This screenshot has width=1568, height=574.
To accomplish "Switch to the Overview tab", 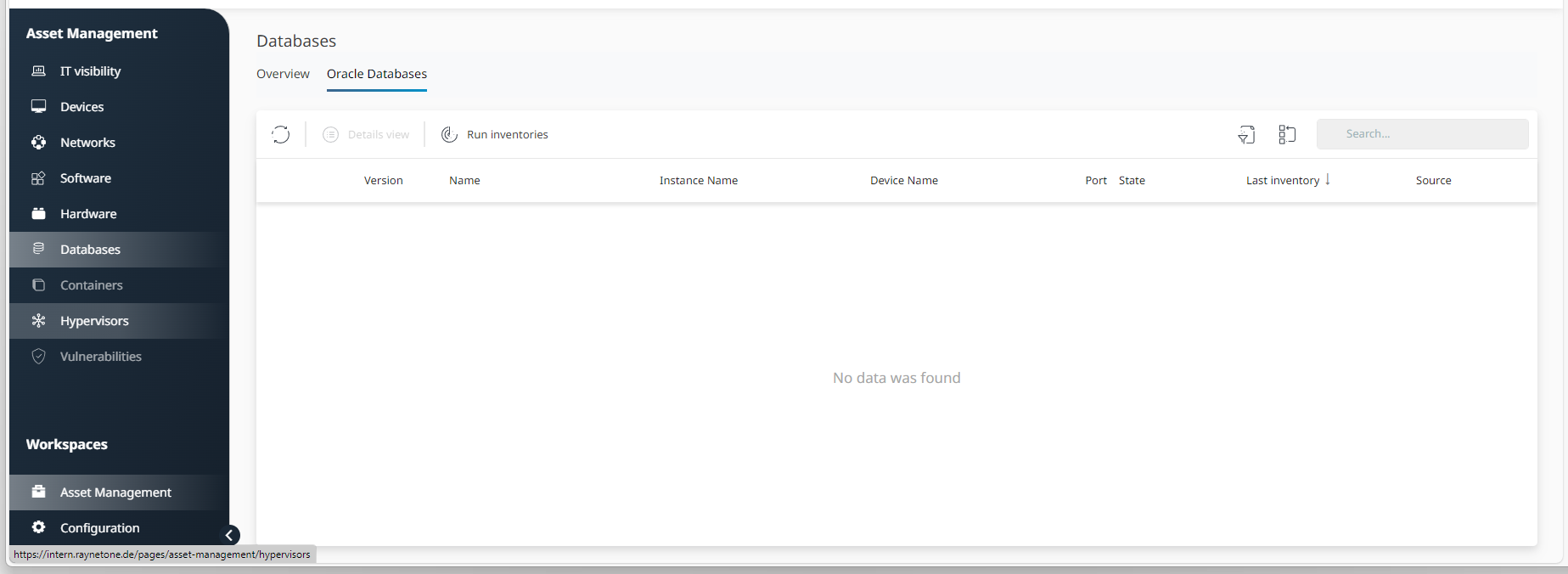I will pos(283,74).
